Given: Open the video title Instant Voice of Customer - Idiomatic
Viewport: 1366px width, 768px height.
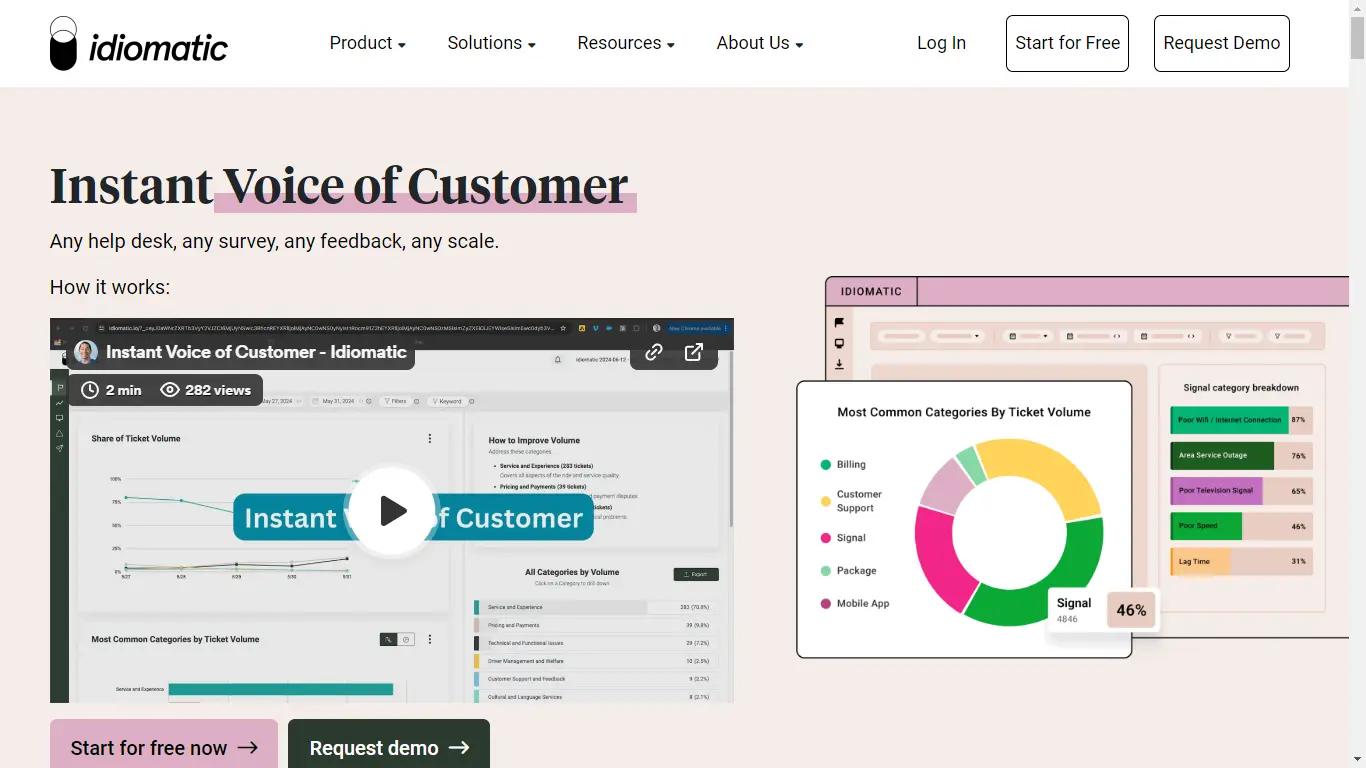Looking at the screenshot, I should tap(256, 352).
